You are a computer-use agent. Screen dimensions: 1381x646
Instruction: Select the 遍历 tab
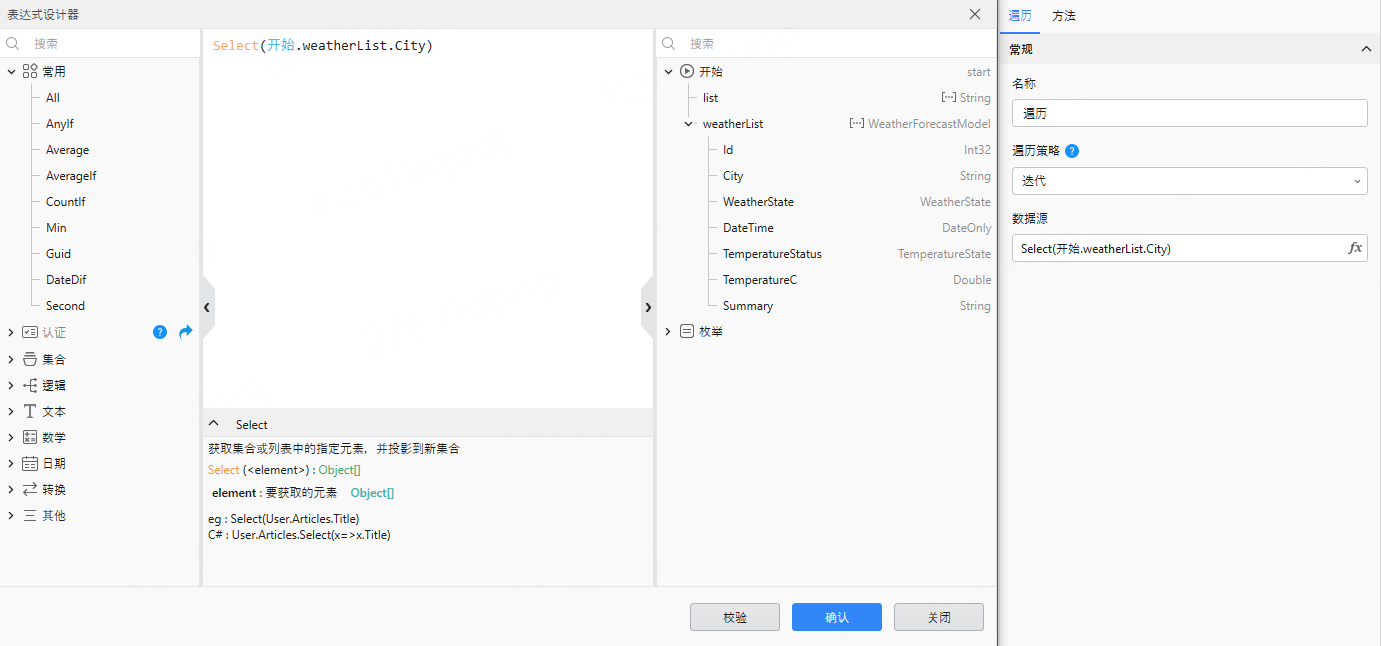click(1020, 16)
